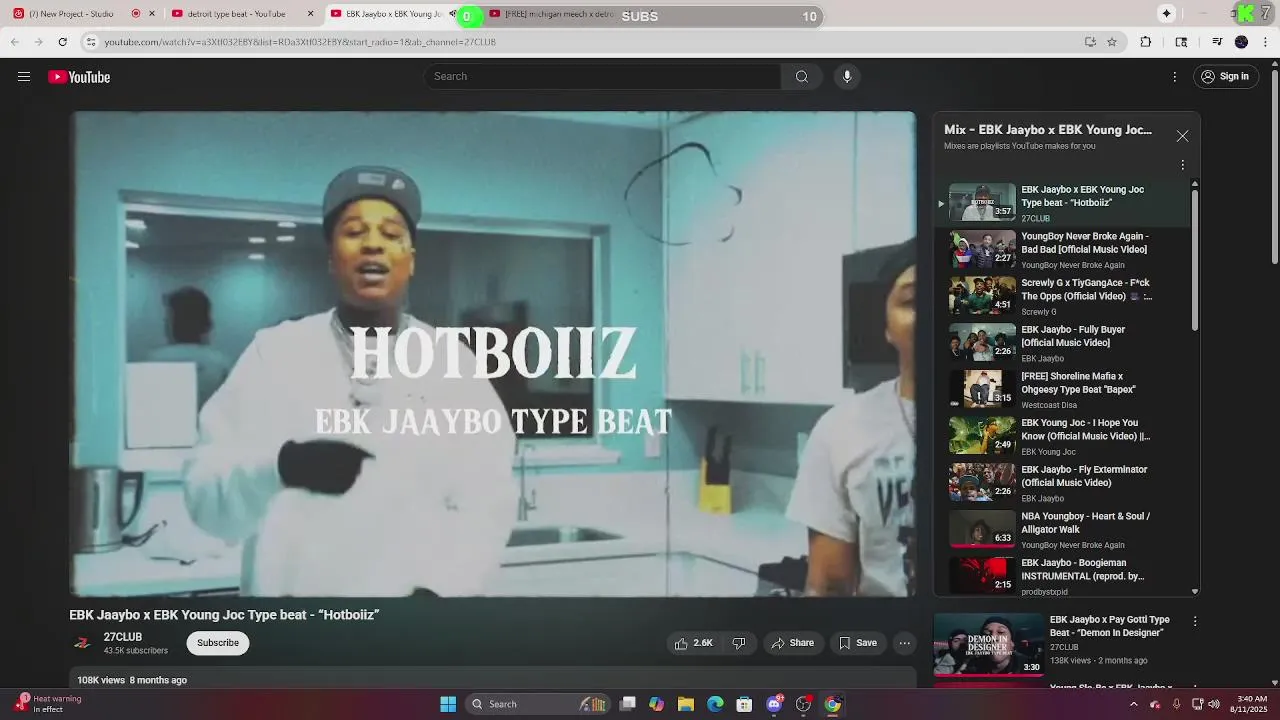Reload the page in Chrome
The height and width of the screenshot is (720, 1280).
(62, 42)
